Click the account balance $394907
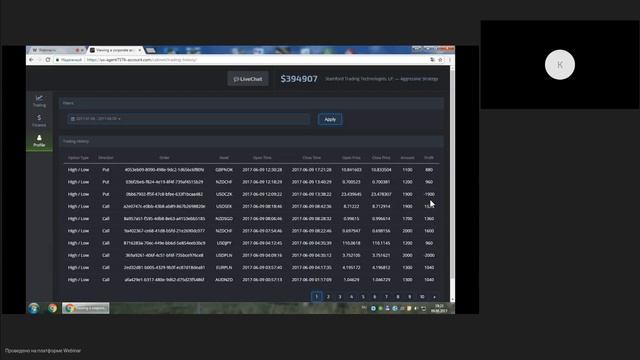This screenshot has height=360, width=640. (299, 79)
